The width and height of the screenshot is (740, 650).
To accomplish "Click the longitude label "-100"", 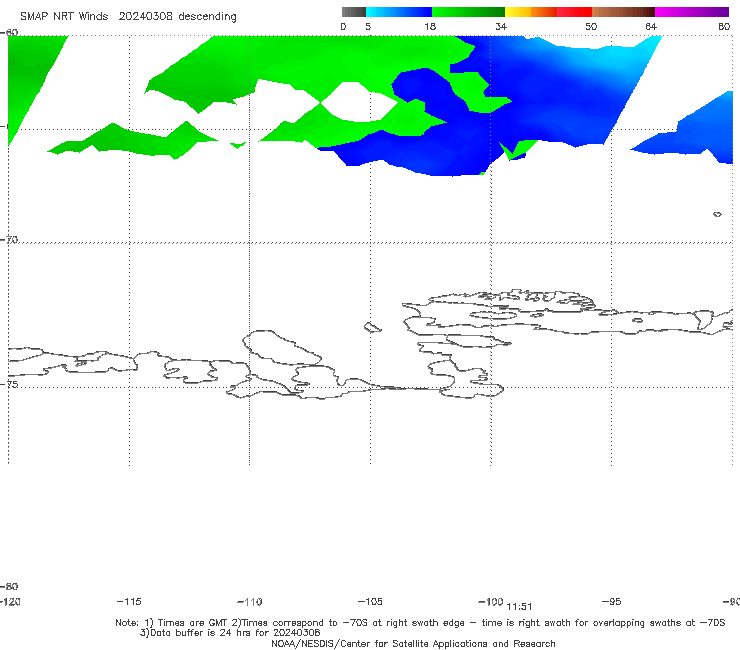I will click(491, 601).
